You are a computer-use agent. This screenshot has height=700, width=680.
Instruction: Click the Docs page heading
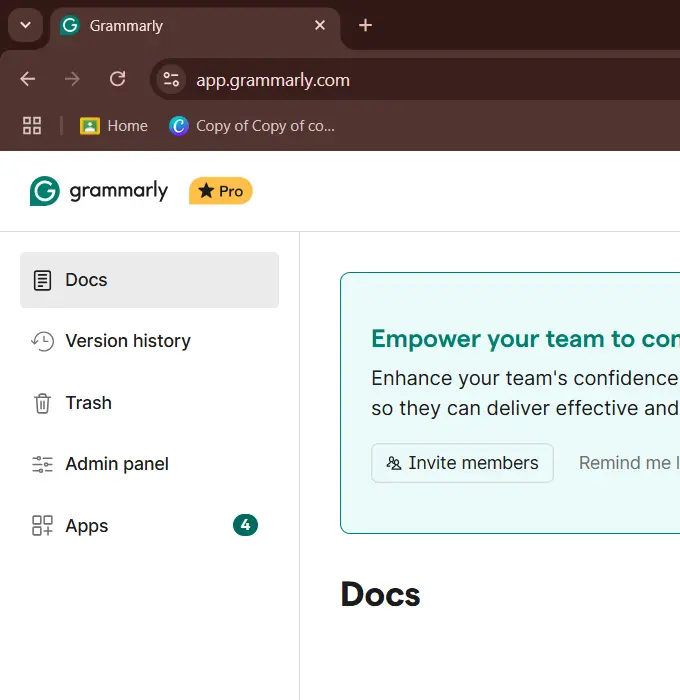pos(380,595)
